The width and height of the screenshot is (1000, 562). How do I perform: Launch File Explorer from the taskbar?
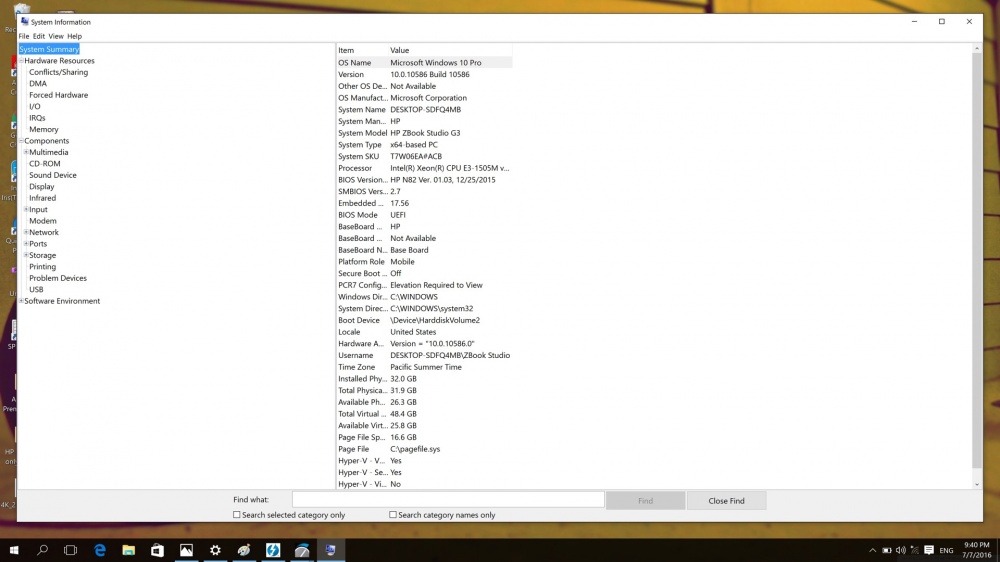coord(129,550)
